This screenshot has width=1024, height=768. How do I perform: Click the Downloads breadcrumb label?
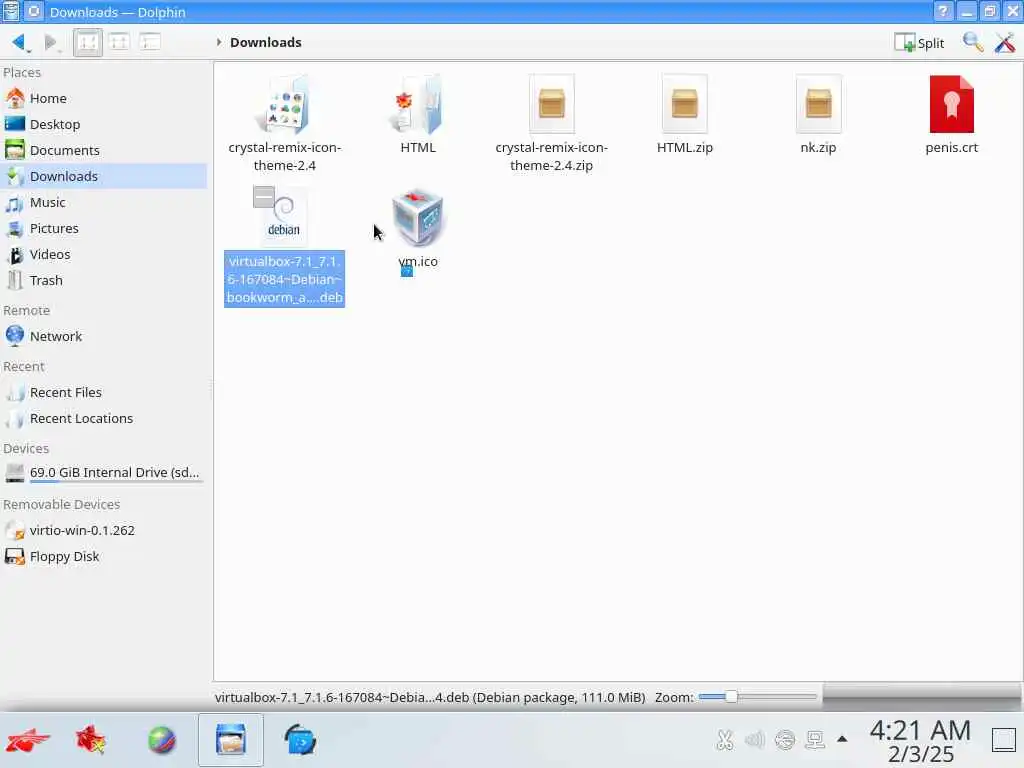(266, 42)
